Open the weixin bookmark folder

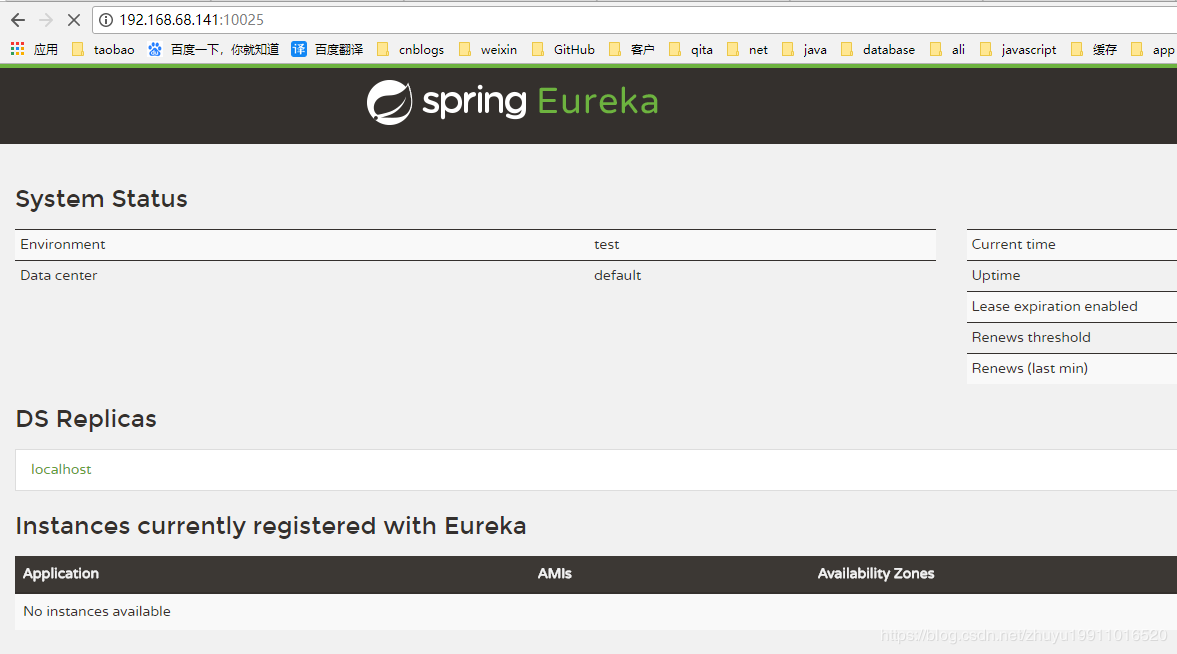point(488,50)
